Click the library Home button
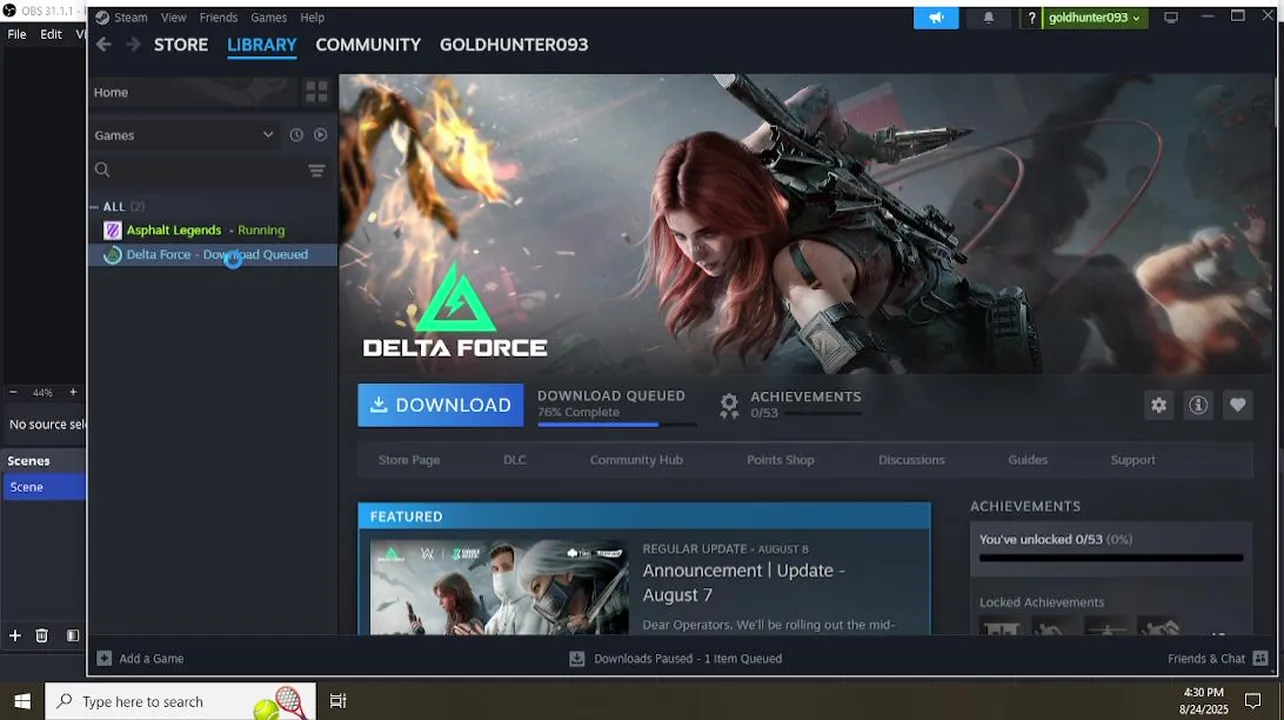The width and height of the screenshot is (1284, 720). (x=195, y=92)
